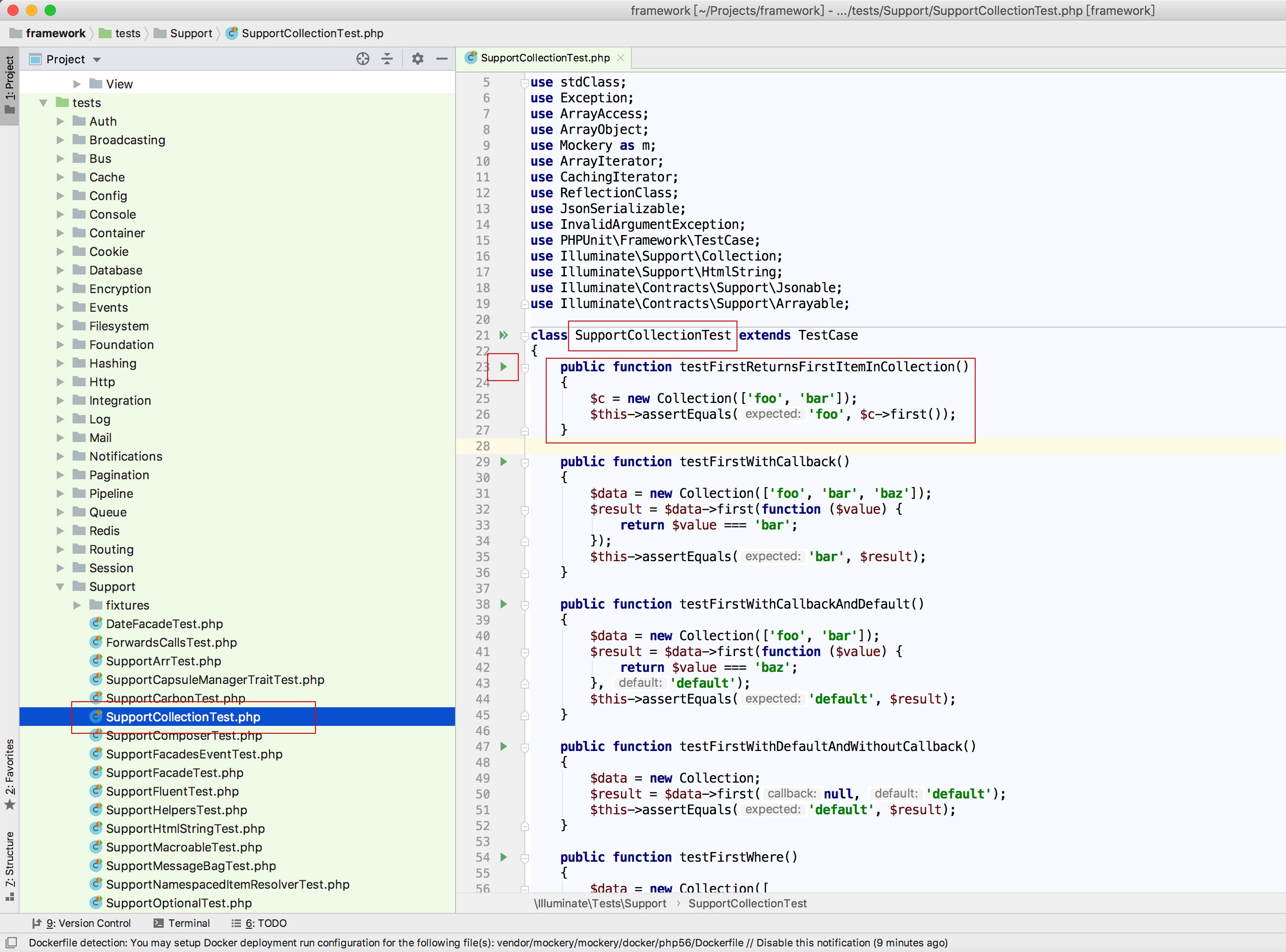Run testFirstWhere via gutter arrow
The height and width of the screenshot is (952, 1286).
point(503,857)
